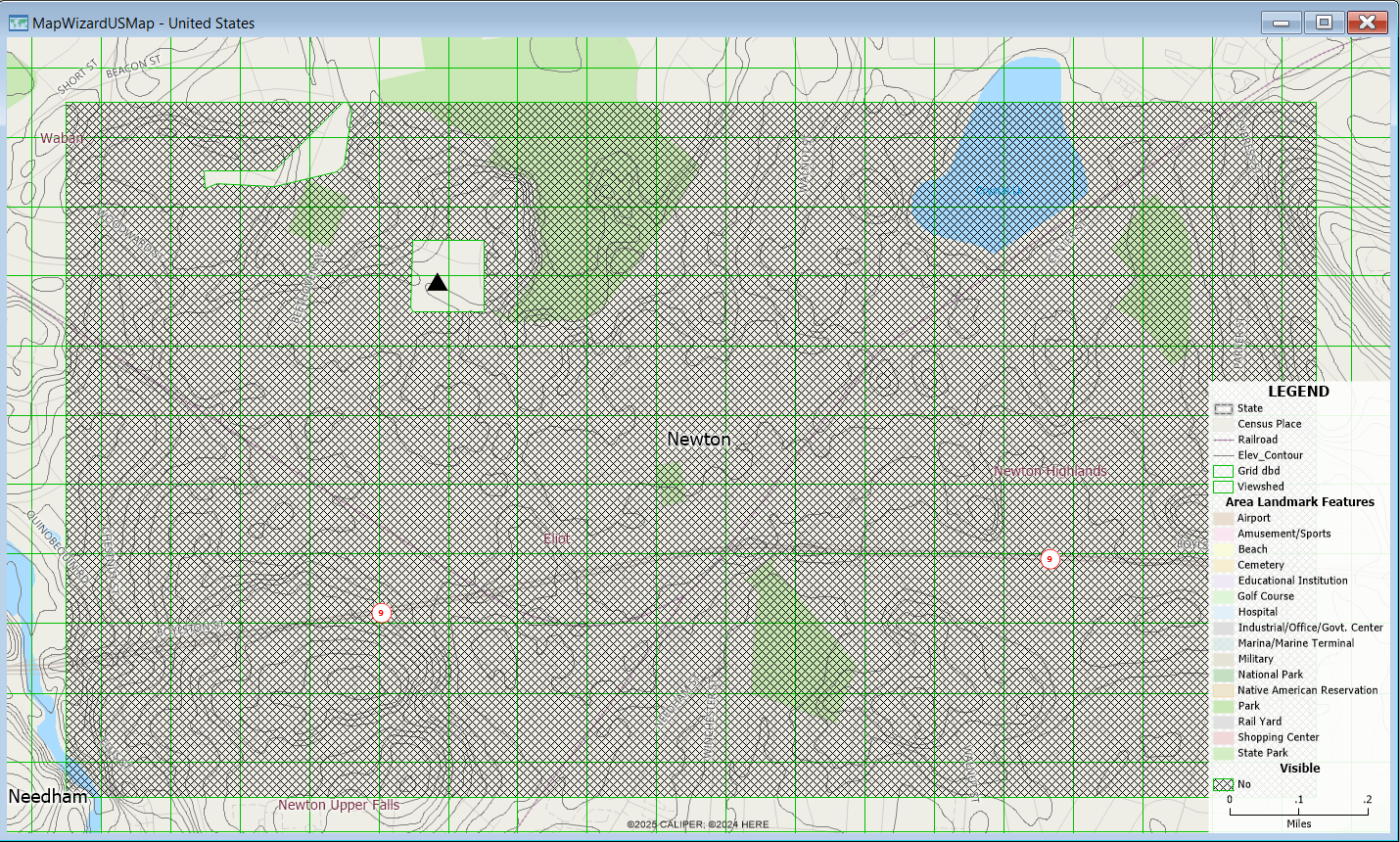Click the eastern Route 9 shield

1050,559
